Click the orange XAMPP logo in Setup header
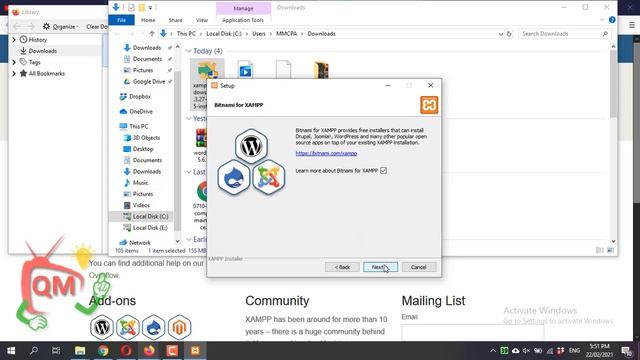The image size is (640, 360). pos(429,105)
